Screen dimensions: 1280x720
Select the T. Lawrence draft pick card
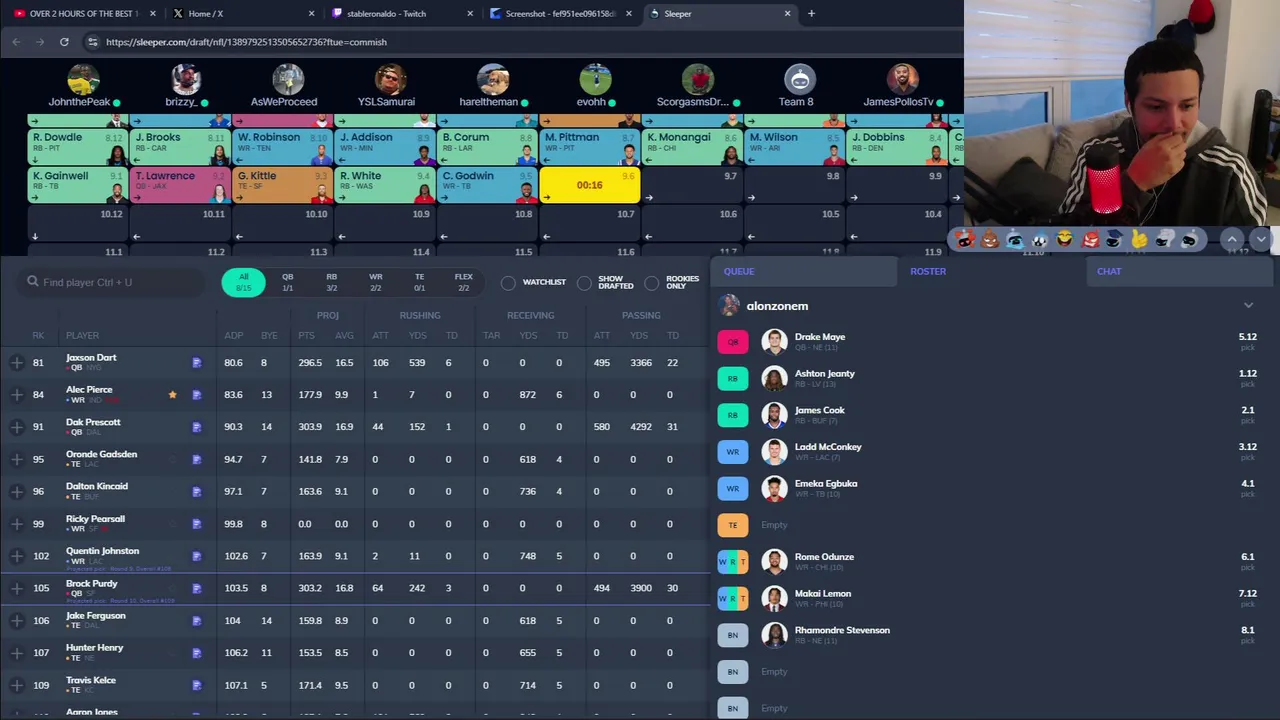click(180, 185)
